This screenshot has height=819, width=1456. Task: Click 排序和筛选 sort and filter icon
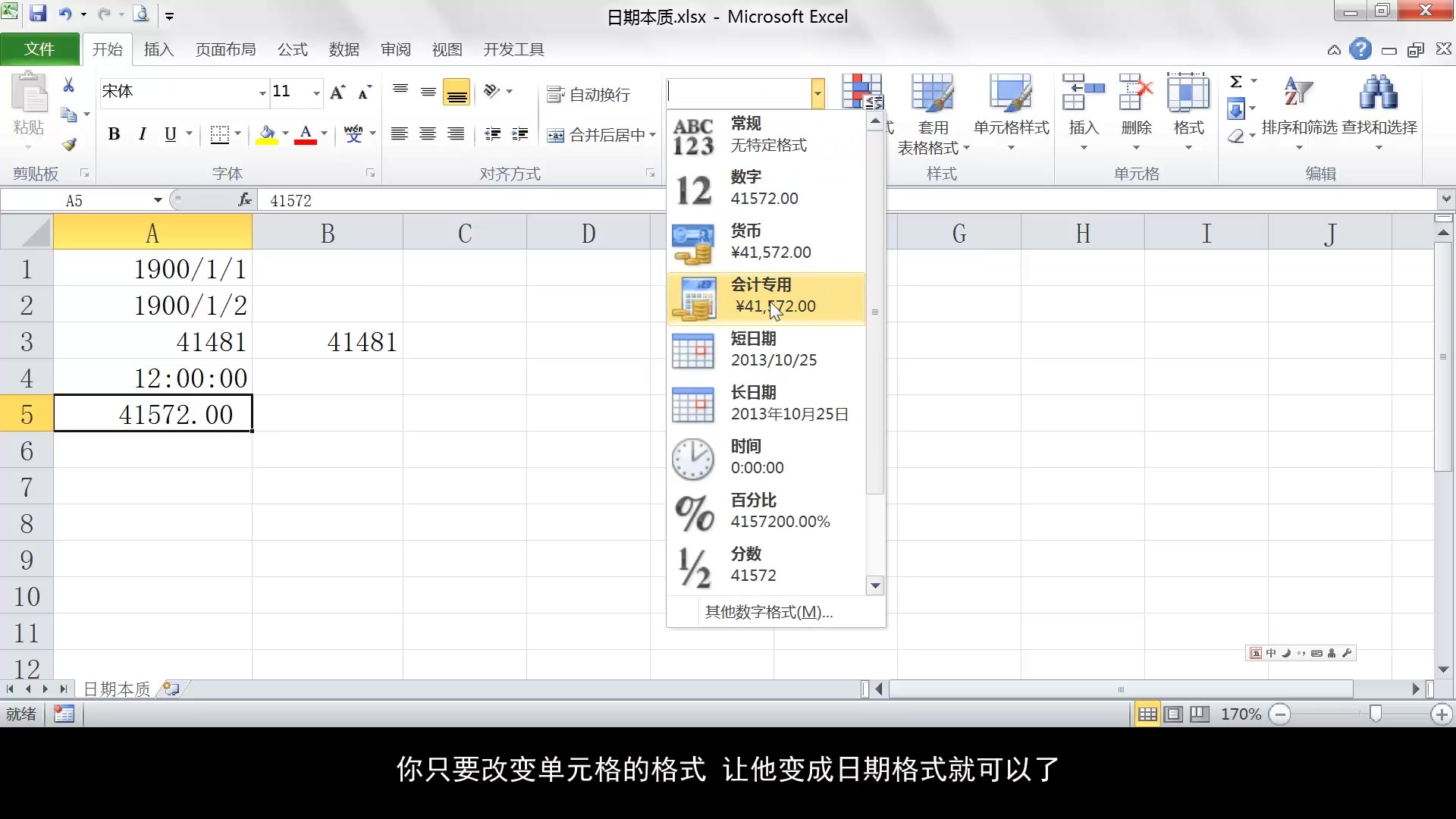(1299, 93)
